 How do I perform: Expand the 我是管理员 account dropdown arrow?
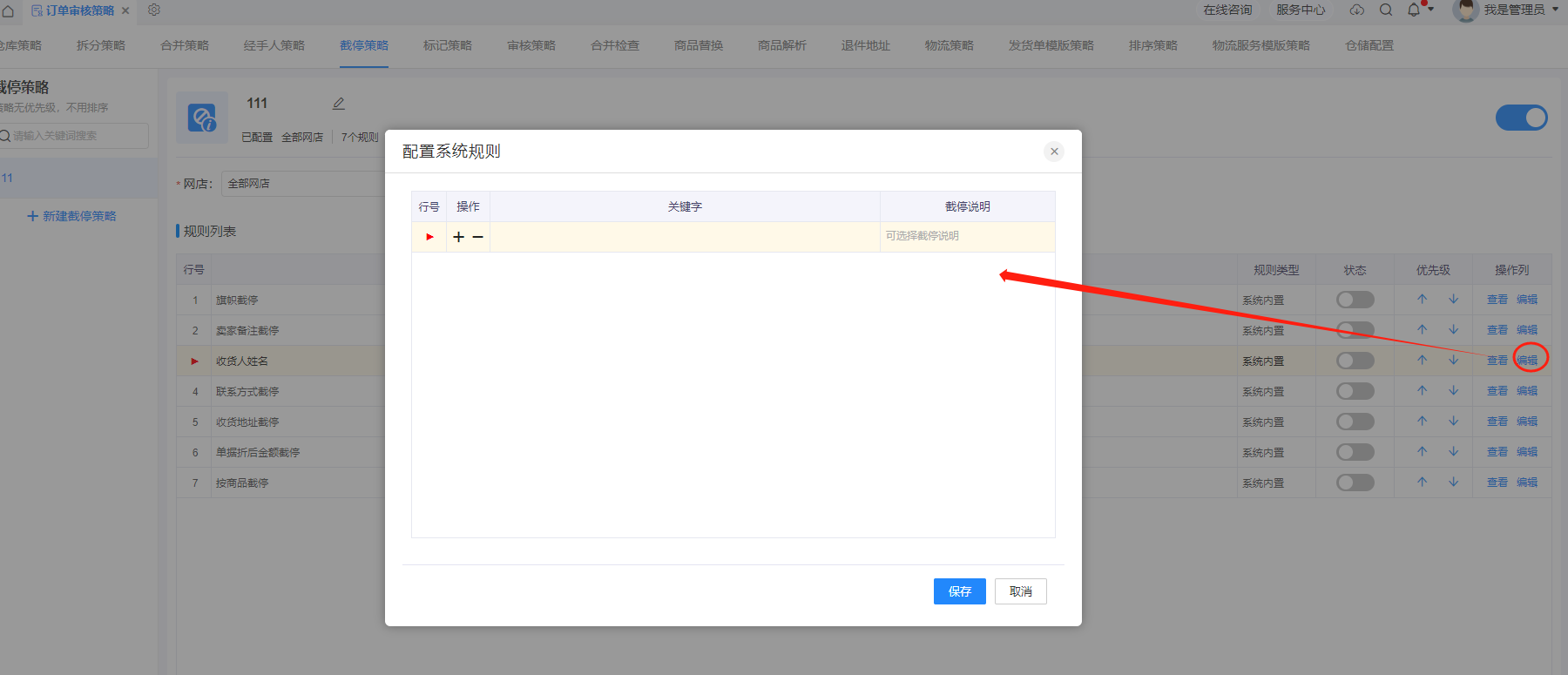[x=1555, y=10]
